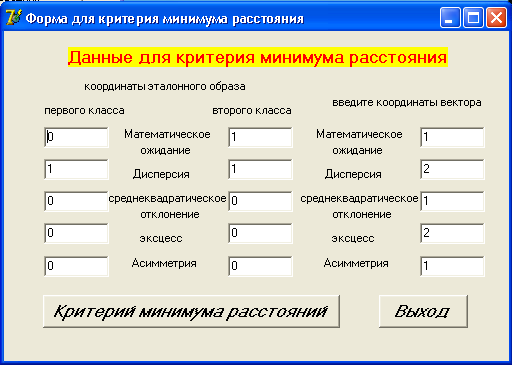This screenshot has width=512, height=365.
Task: Focus vector 'эксцесс' input field with value 2
Action: pos(452,233)
